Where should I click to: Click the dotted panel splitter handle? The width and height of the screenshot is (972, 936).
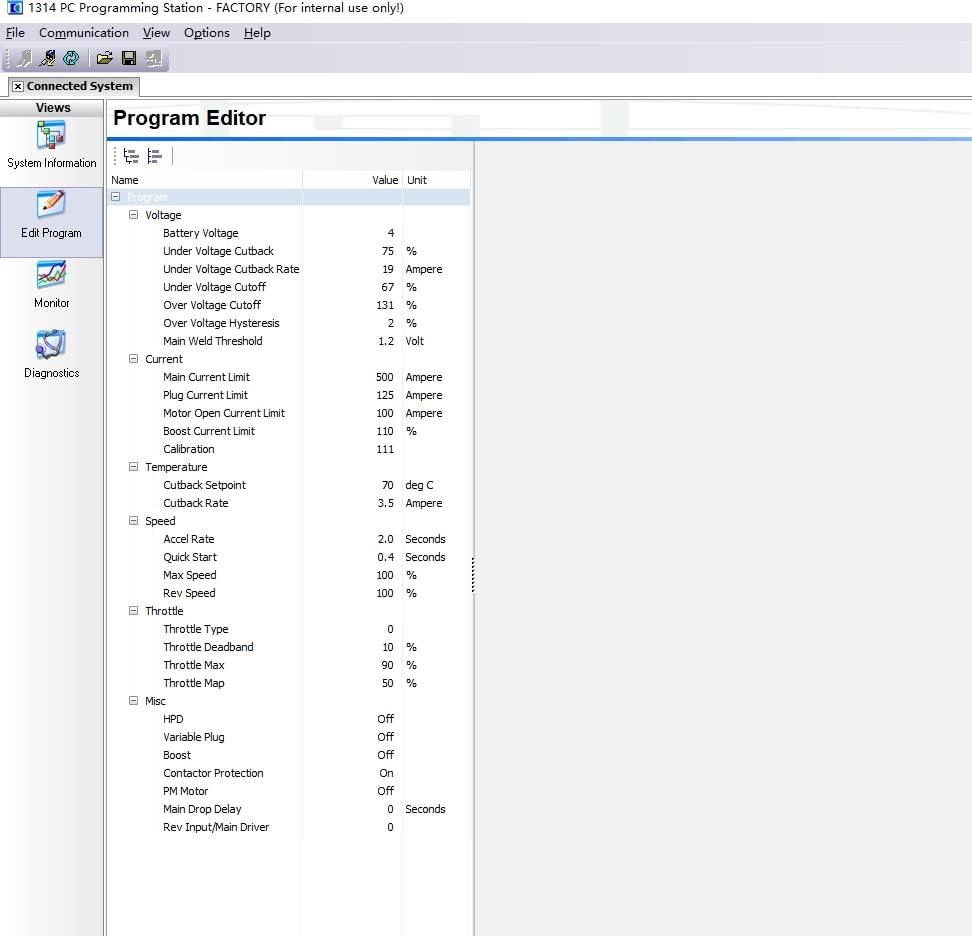(x=473, y=575)
